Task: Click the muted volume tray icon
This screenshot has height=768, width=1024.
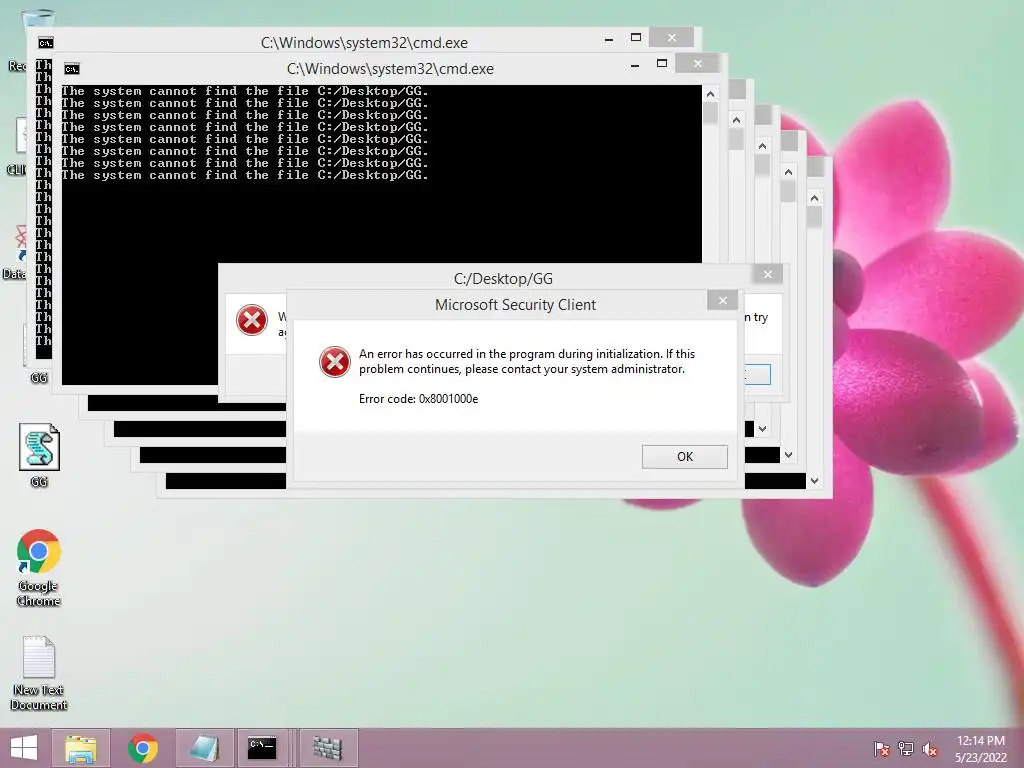Action: (x=930, y=748)
